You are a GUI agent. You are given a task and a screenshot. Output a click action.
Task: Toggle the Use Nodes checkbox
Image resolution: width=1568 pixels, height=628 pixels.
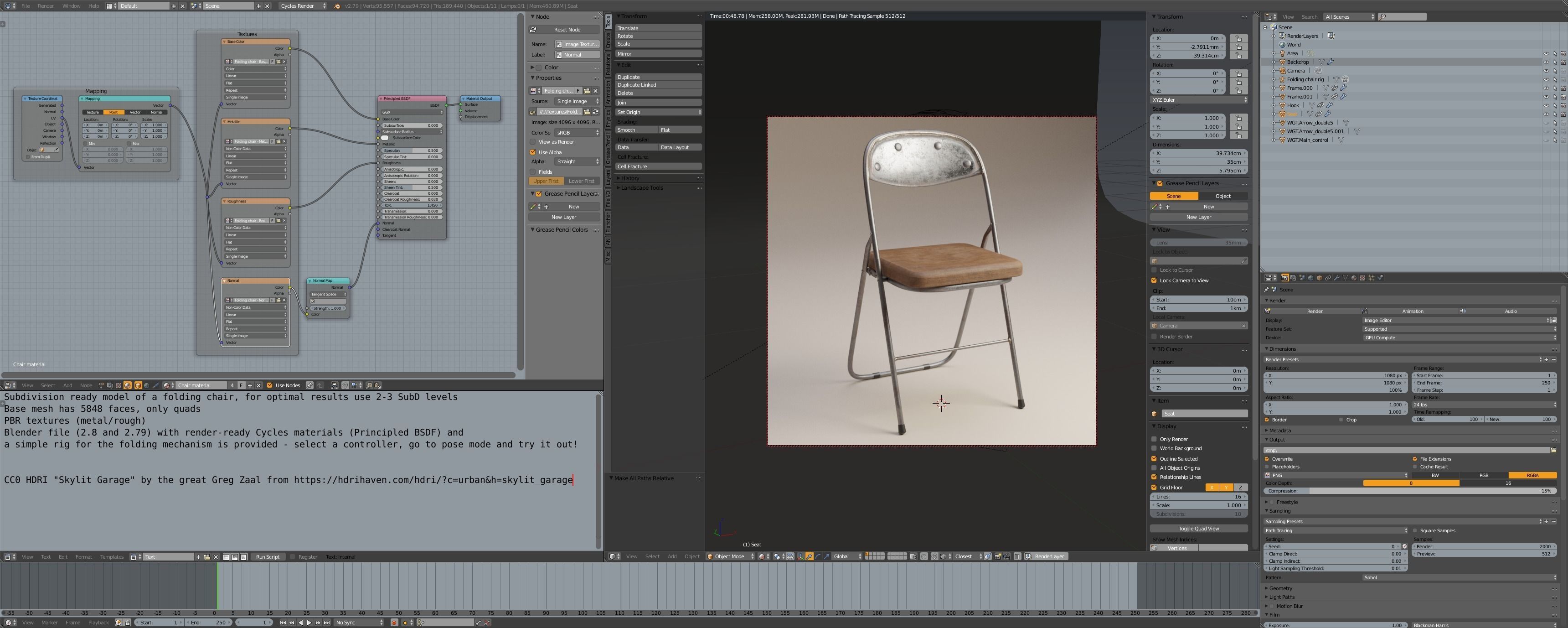coord(270,385)
